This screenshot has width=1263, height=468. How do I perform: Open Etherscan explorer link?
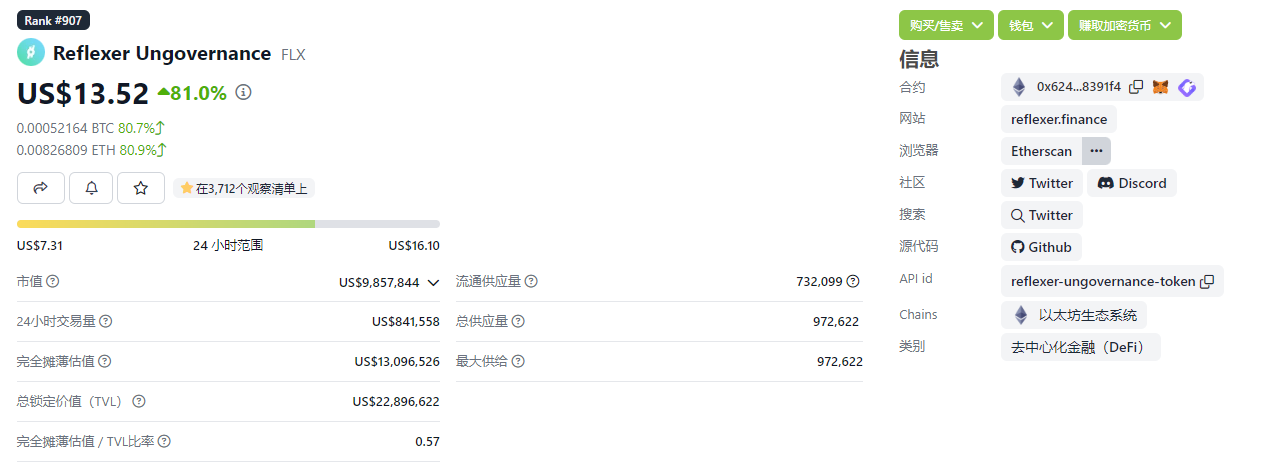coord(1041,151)
